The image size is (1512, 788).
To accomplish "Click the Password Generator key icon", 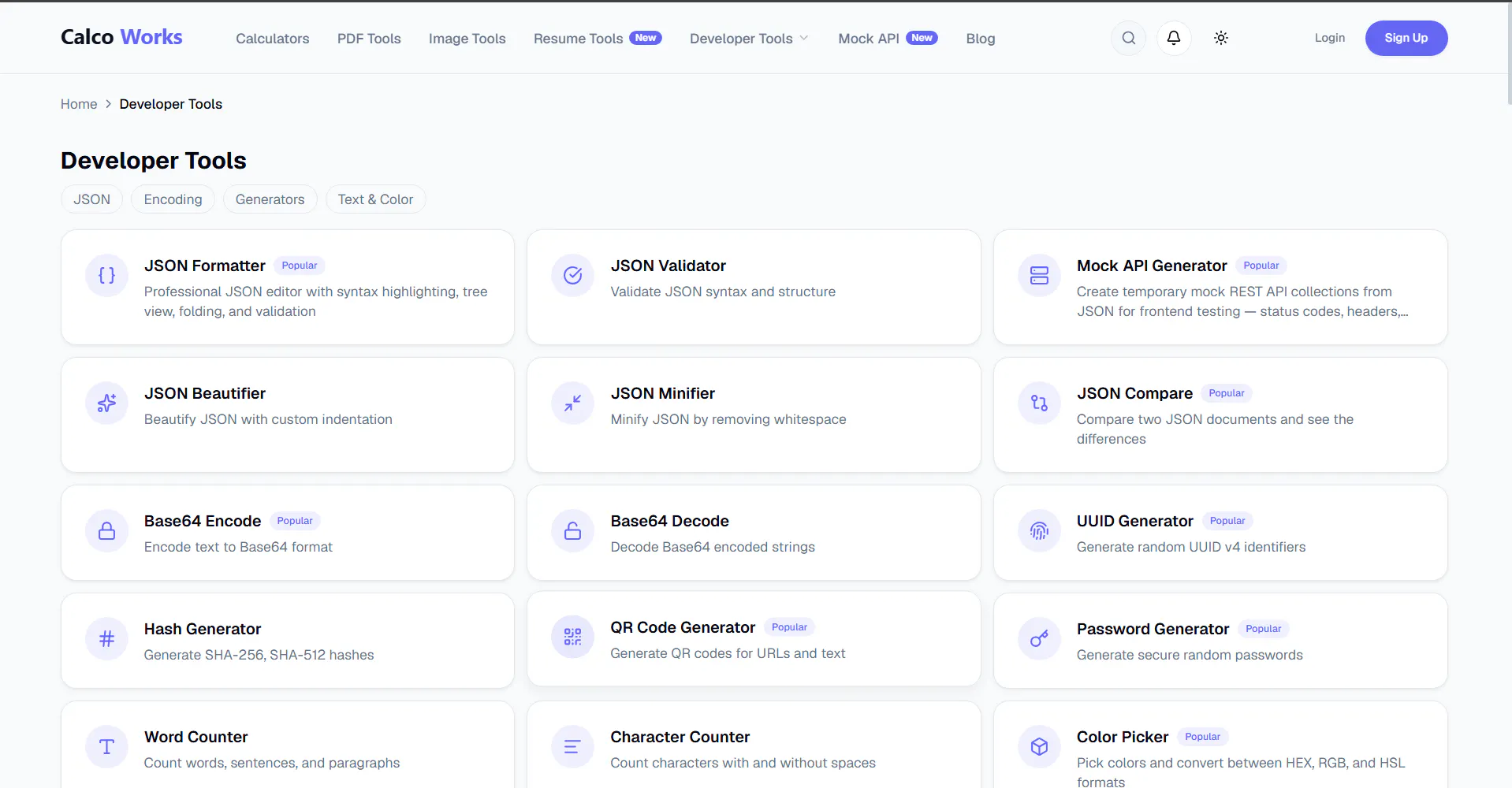I will (x=1039, y=638).
